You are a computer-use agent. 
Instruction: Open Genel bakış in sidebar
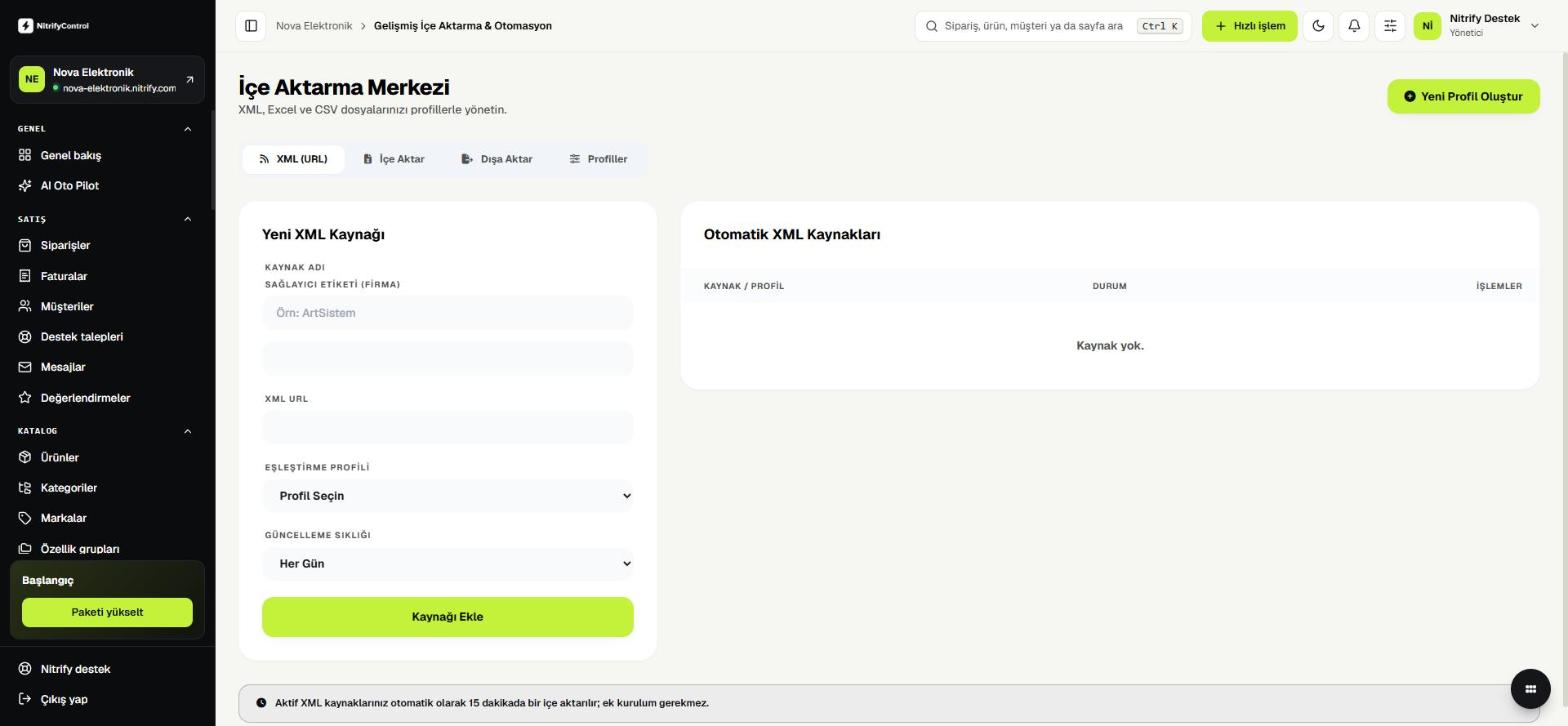[x=107, y=155]
